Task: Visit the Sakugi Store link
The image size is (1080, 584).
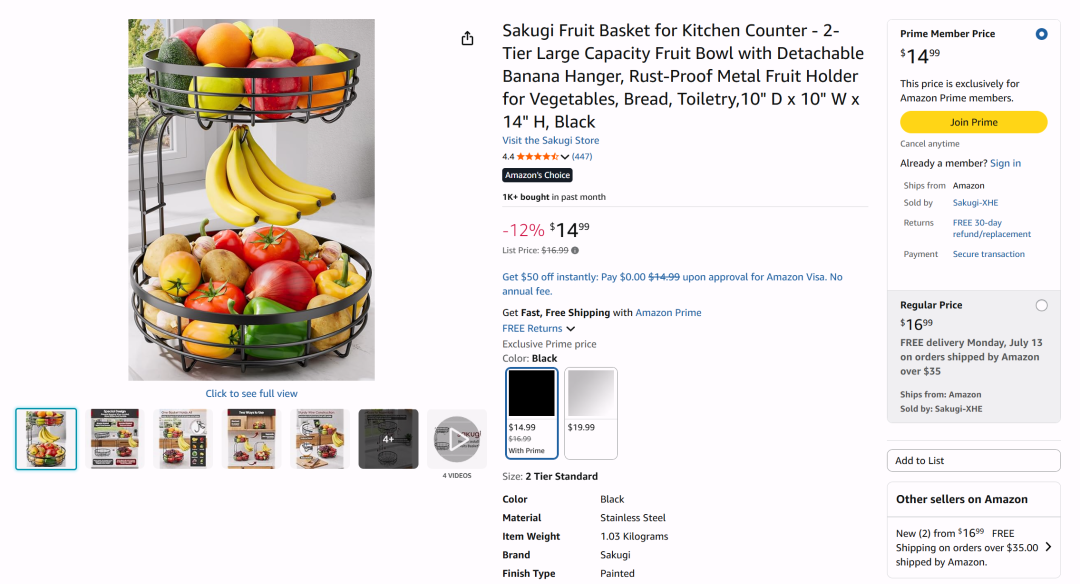Action: tap(550, 140)
